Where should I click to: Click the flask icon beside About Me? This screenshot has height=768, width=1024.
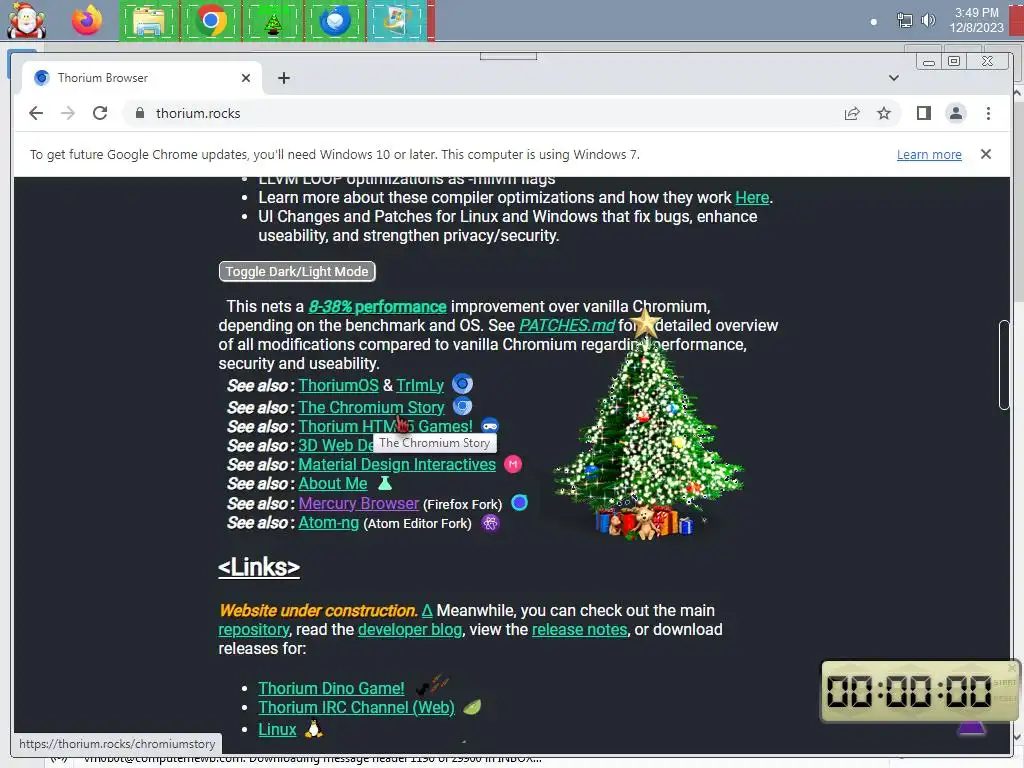(x=385, y=483)
